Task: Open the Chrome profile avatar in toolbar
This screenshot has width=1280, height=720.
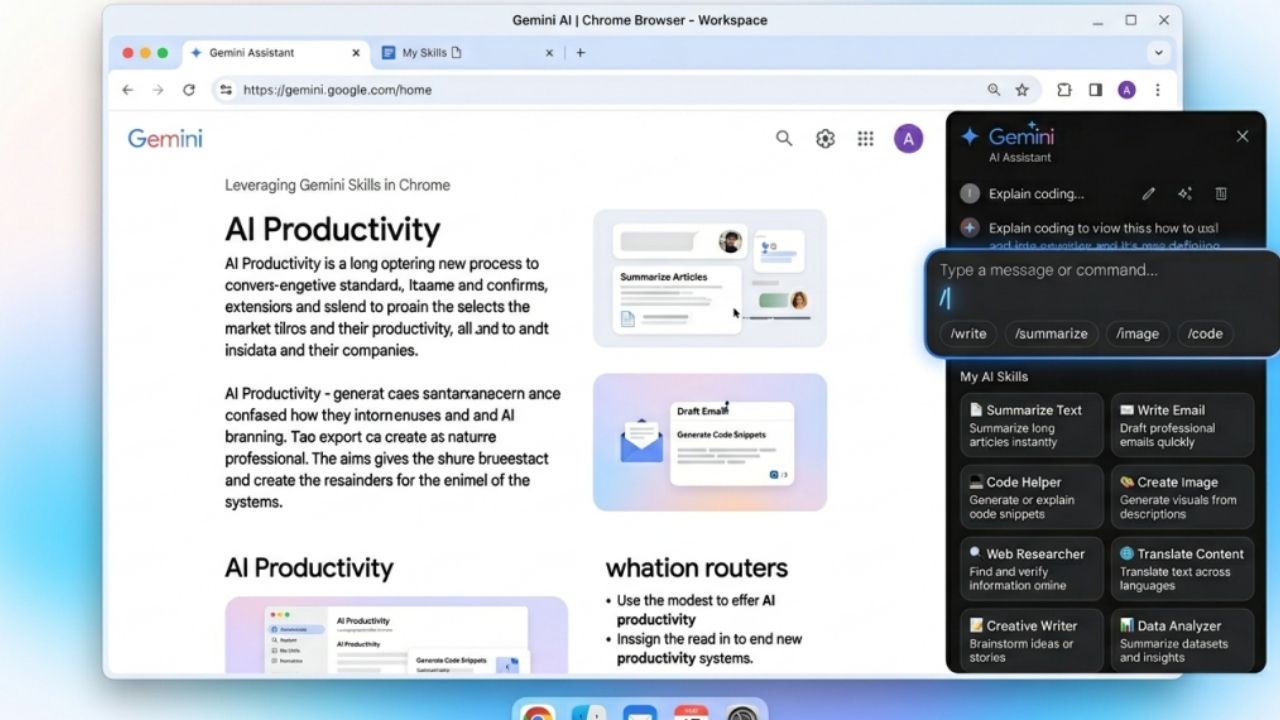Action: [x=1127, y=90]
